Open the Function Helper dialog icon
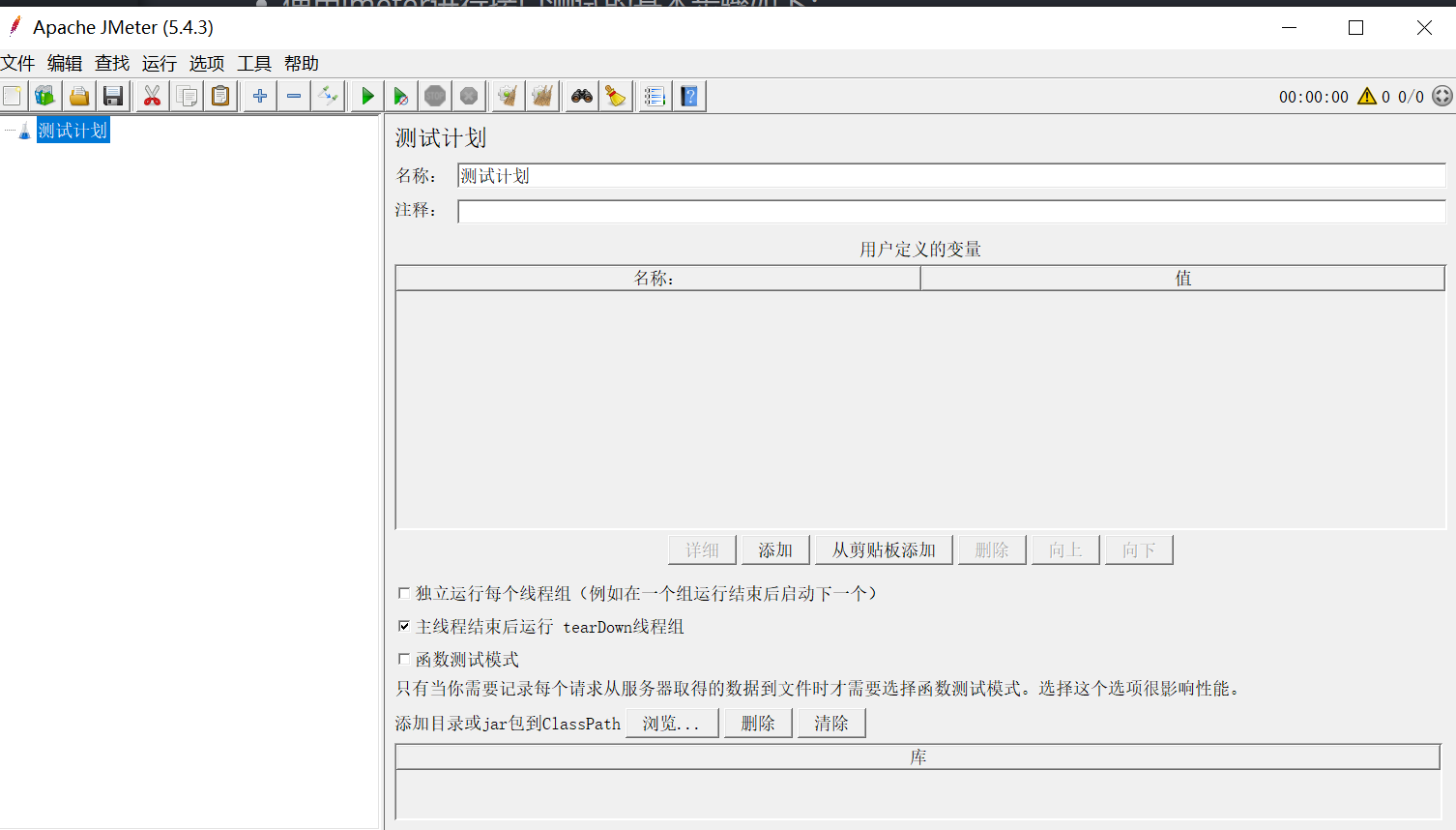The width and height of the screenshot is (1456, 830). pos(655,96)
